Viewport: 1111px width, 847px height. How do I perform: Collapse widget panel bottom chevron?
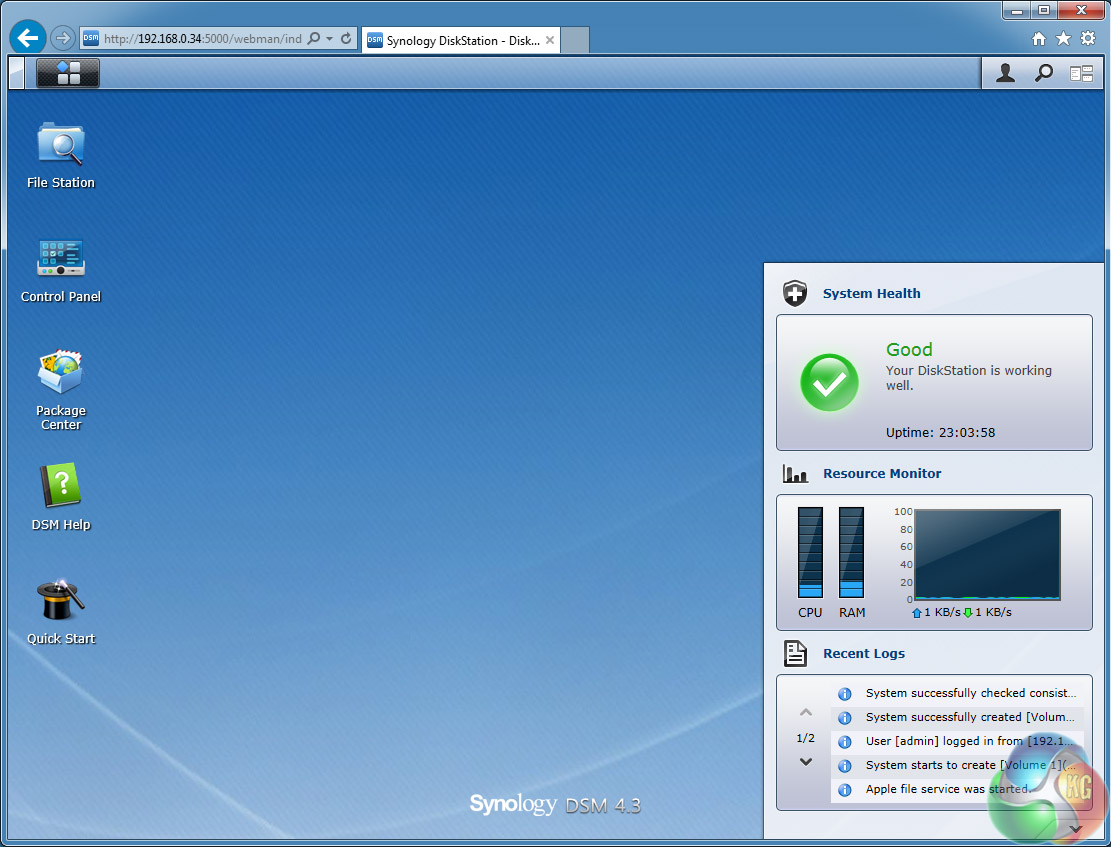tap(1076, 829)
